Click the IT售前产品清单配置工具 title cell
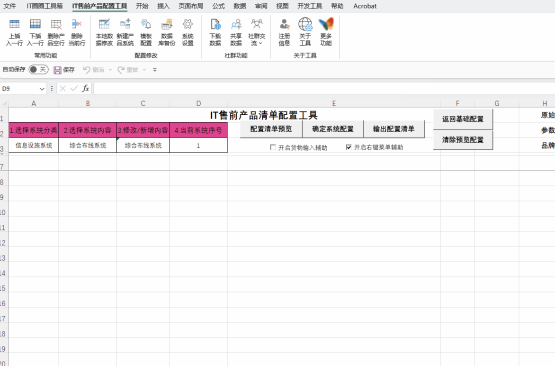Image resolution: width=555 pixels, height=366 pixels. coord(264,115)
